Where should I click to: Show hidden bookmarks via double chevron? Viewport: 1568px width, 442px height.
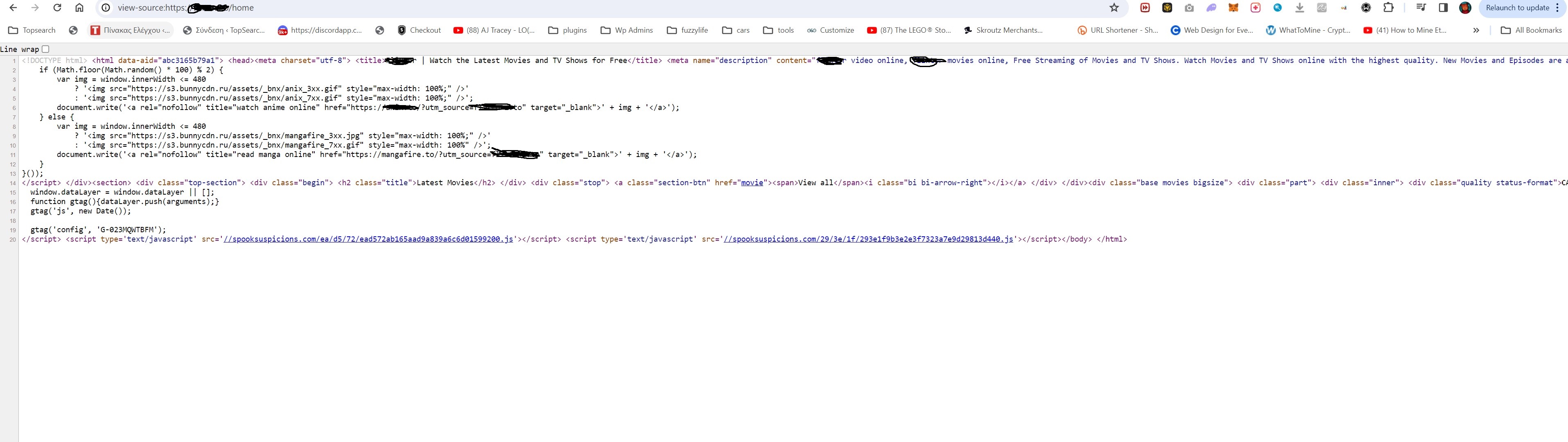(1476, 30)
